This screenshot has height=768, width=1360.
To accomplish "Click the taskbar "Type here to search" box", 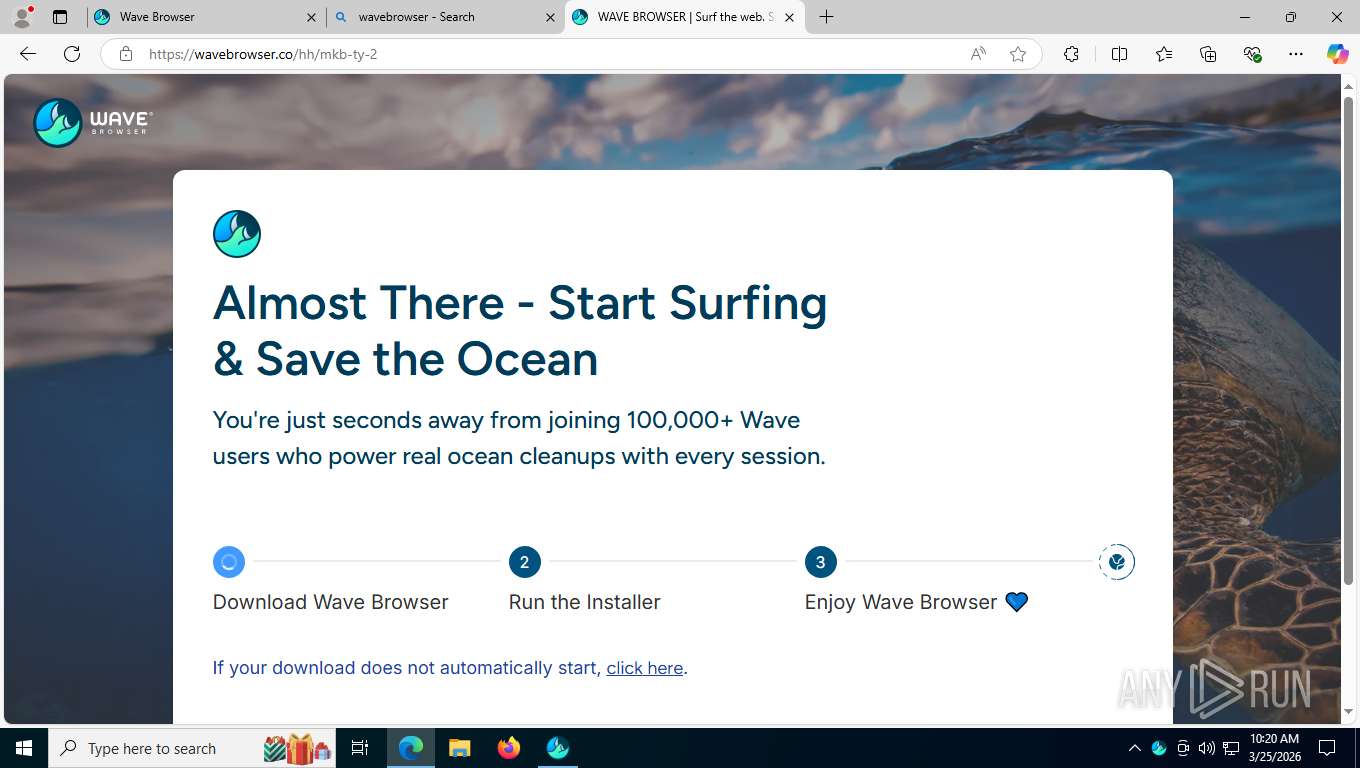I will pos(193,748).
